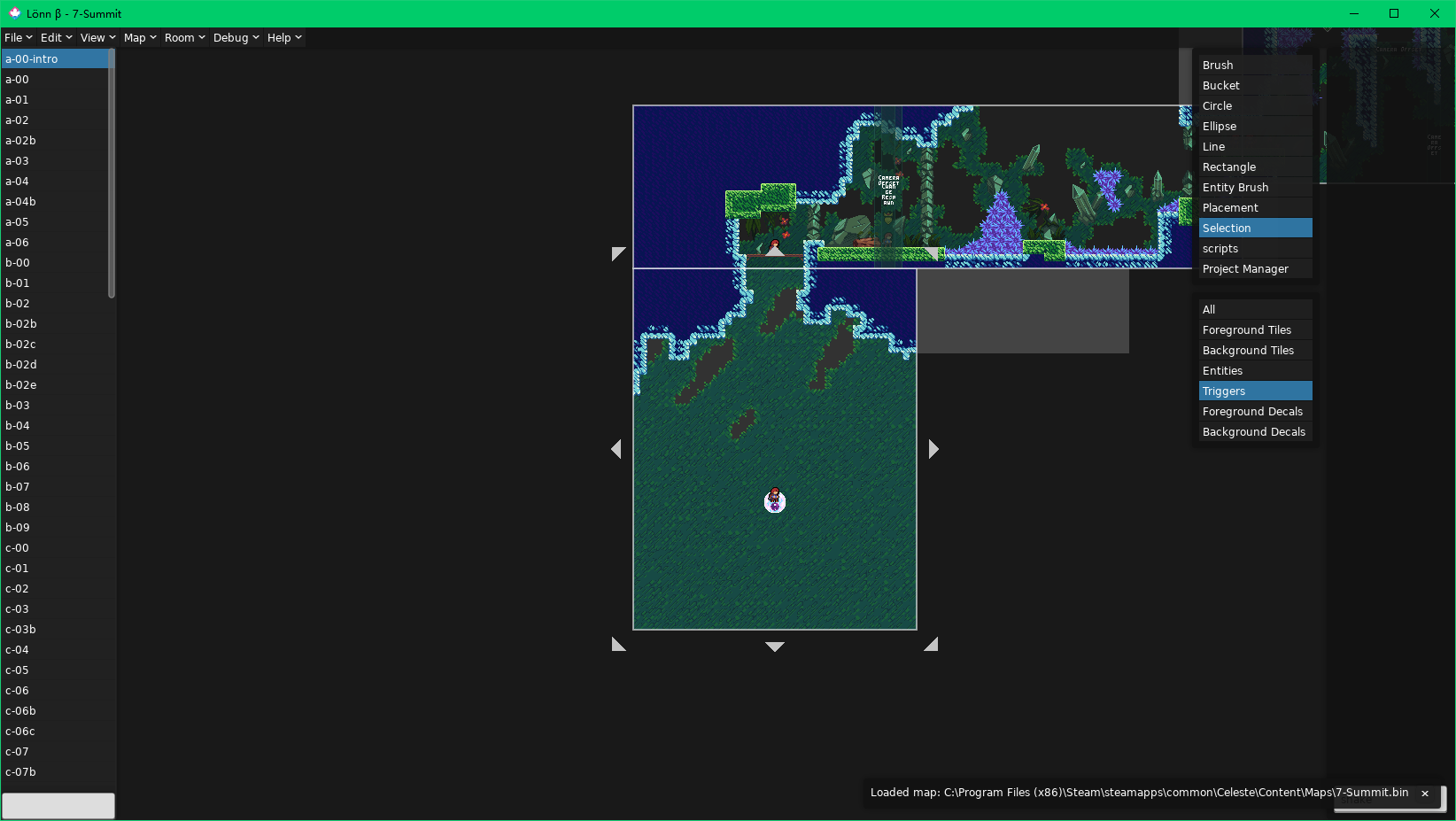Click the top-right corner resize handle
This screenshot has width=1456, height=821.
pos(932,253)
